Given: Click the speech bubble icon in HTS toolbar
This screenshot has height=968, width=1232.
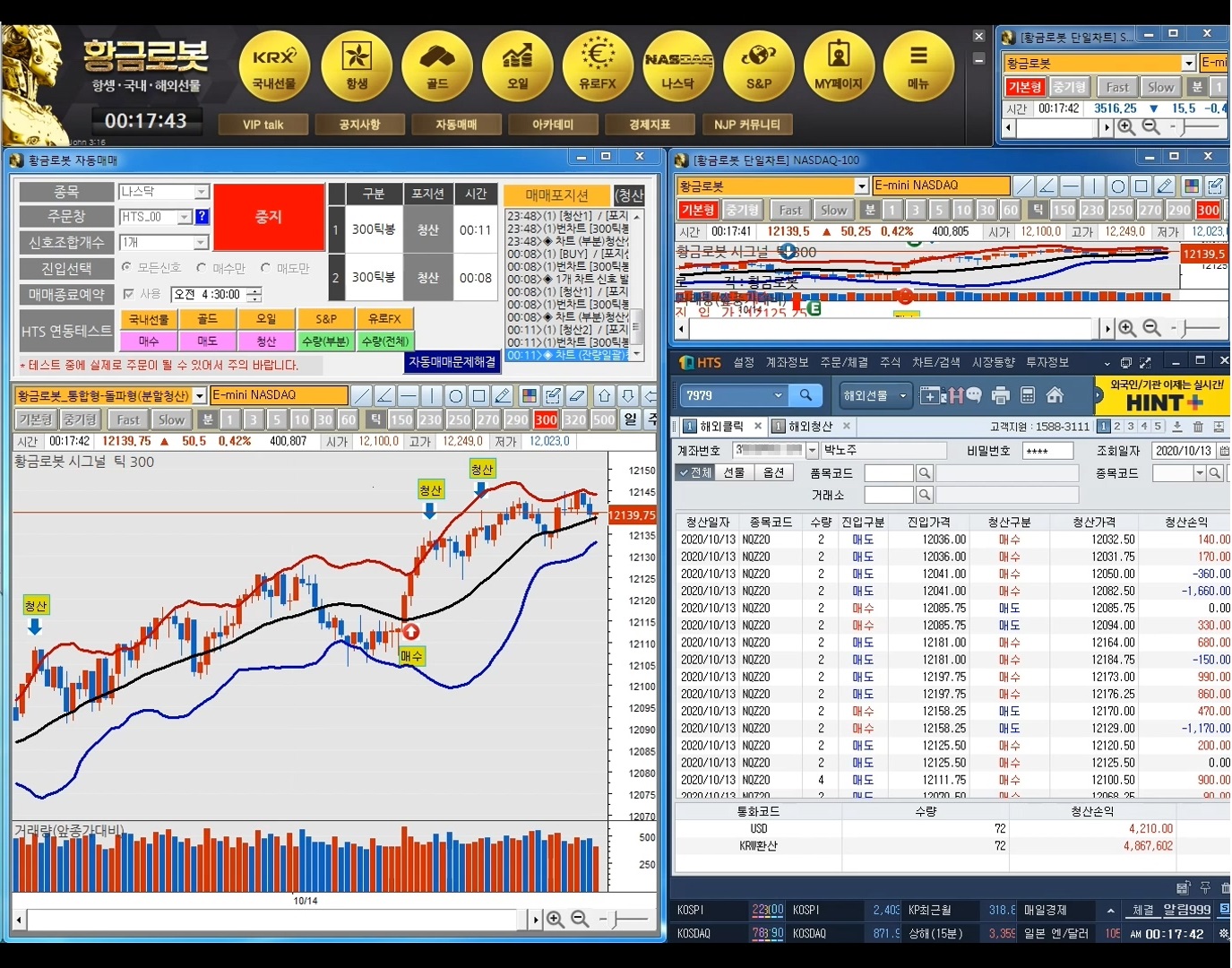Looking at the screenshot, I should 974,395.
